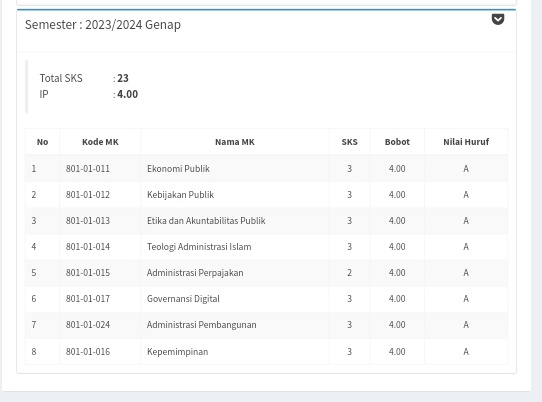Select the Total SKS value 23
The image size is (542, 402).
click(x=123, y=78)
